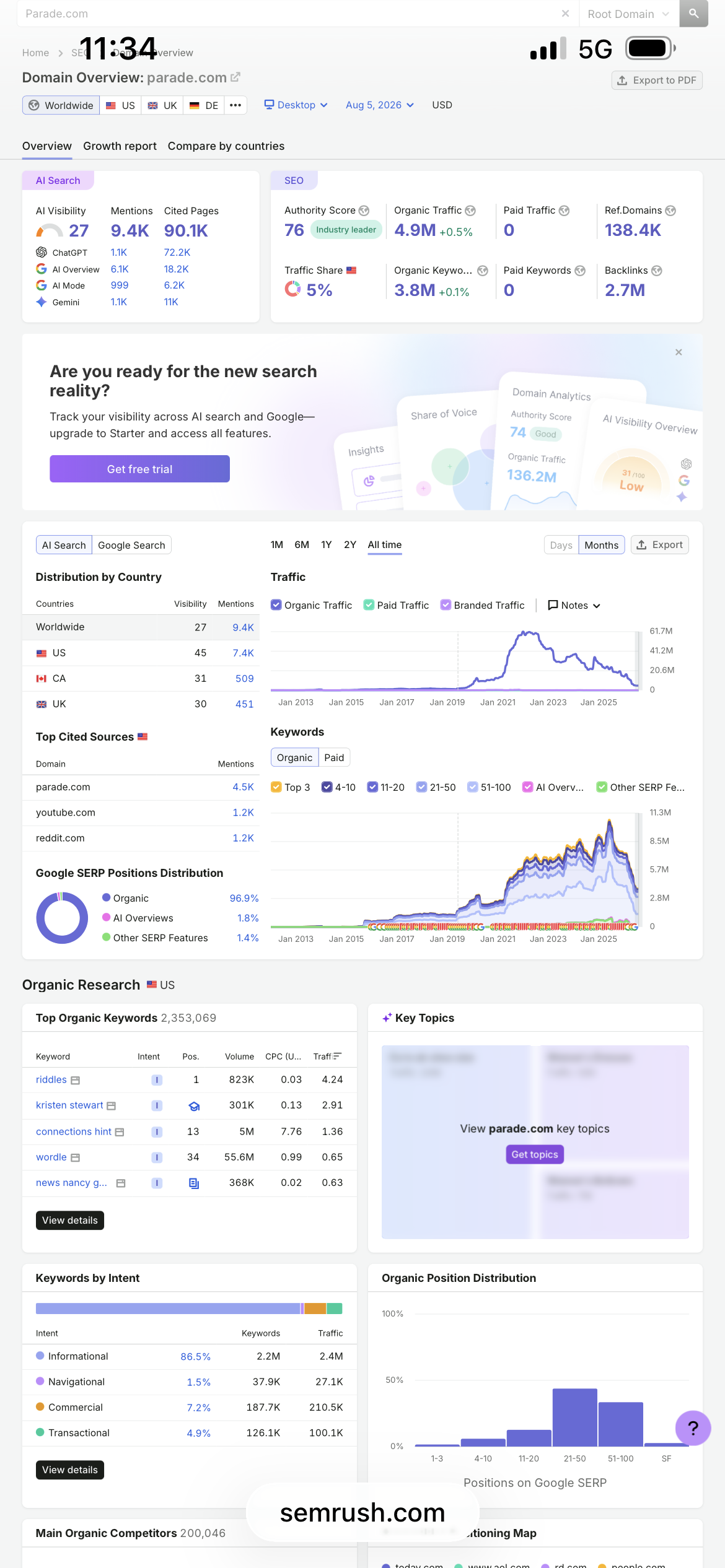Click the Get free trial button
Viewport: 725px width, 1568px height.
[x=139, y=469]
